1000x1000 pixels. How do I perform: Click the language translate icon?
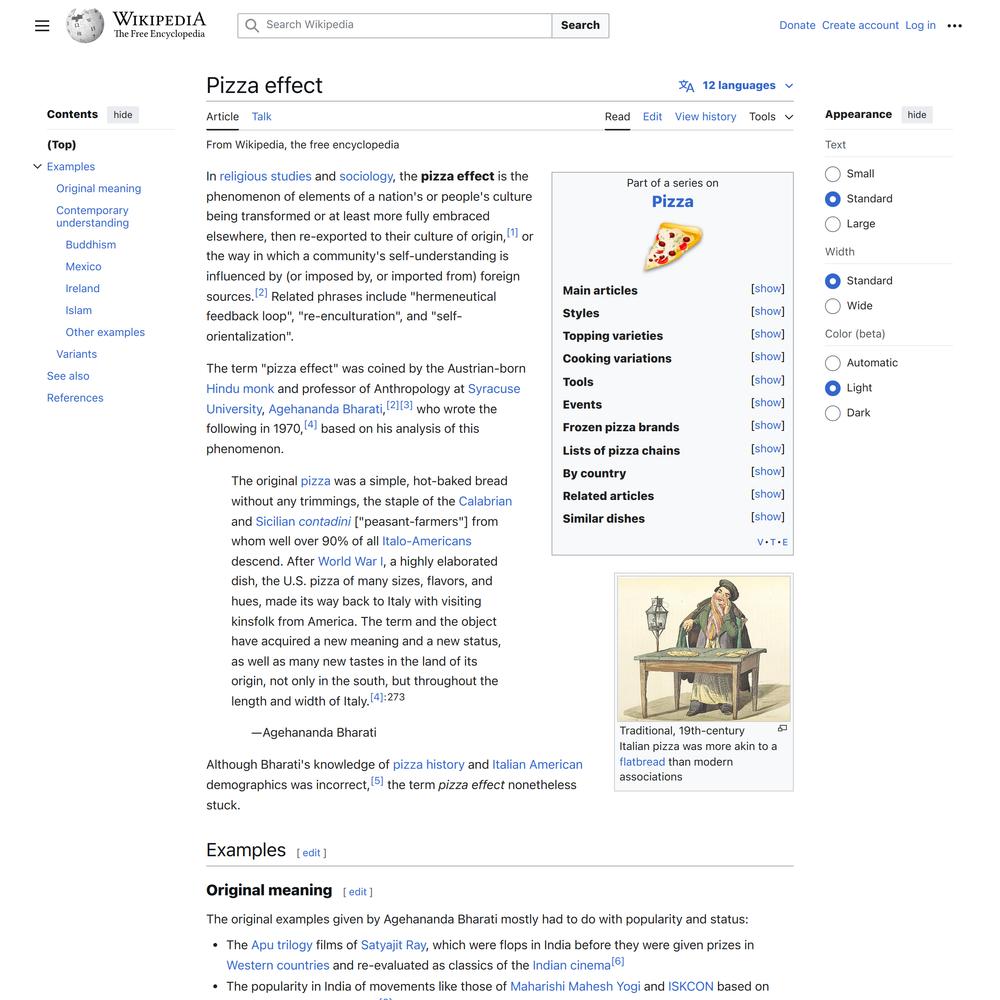click(686, 86)
